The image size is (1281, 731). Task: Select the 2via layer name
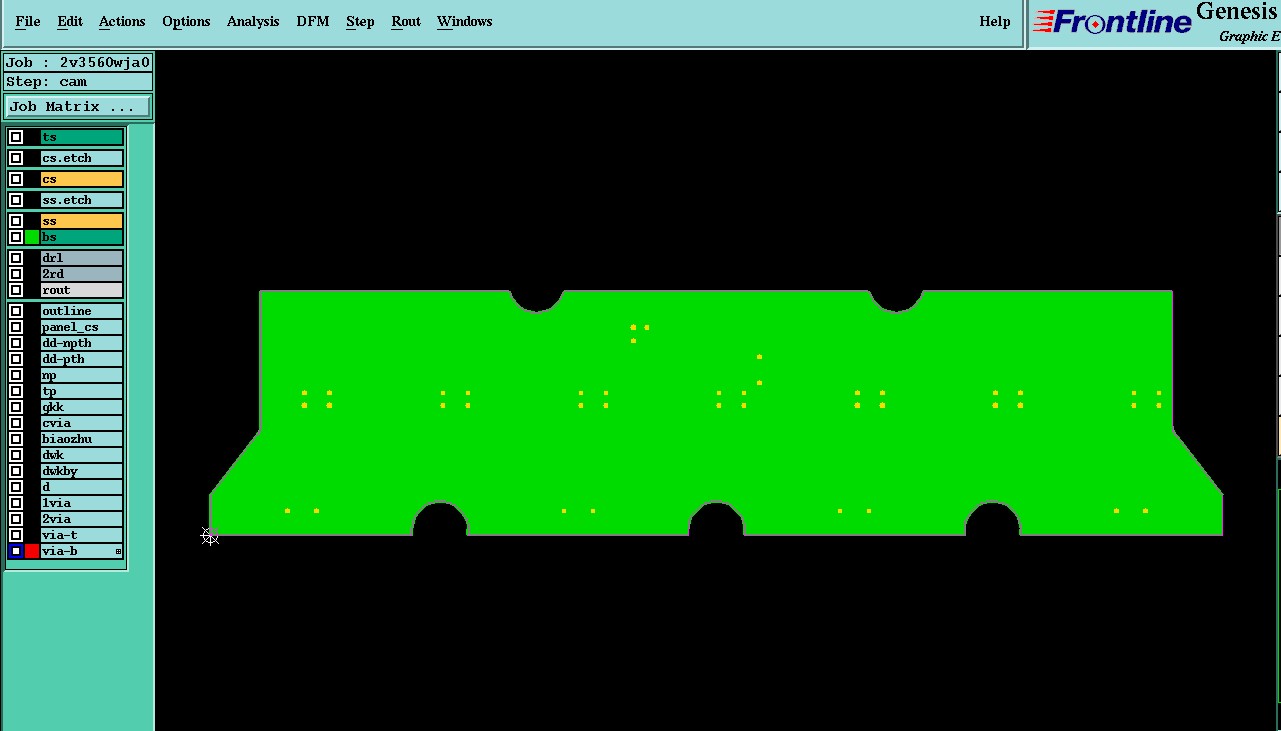tap(82, 519)
